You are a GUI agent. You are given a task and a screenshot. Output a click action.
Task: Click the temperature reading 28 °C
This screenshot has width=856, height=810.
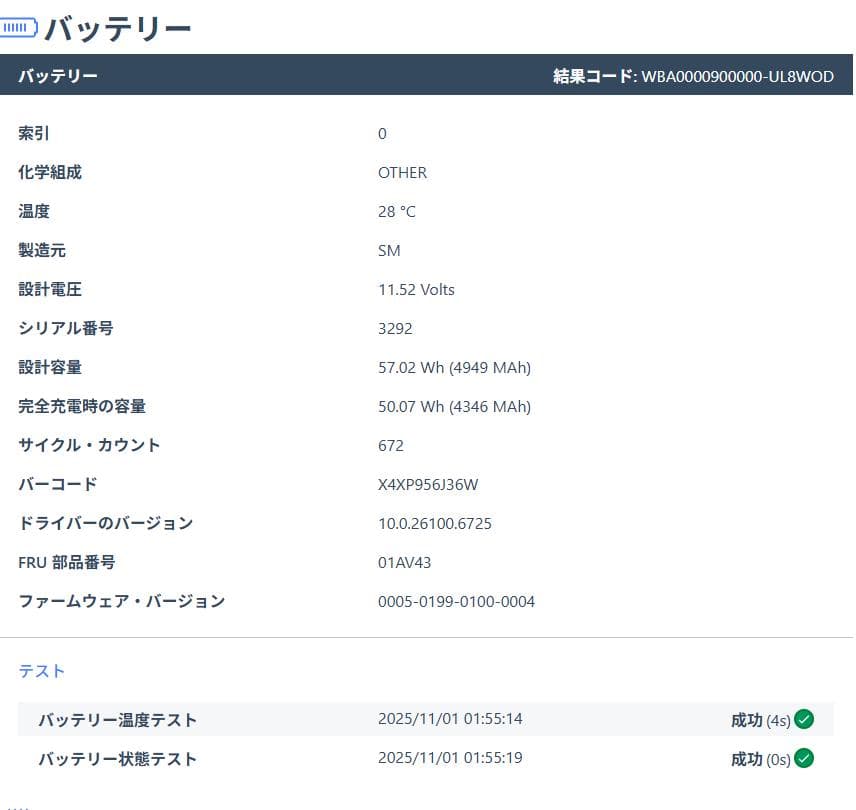396,211
